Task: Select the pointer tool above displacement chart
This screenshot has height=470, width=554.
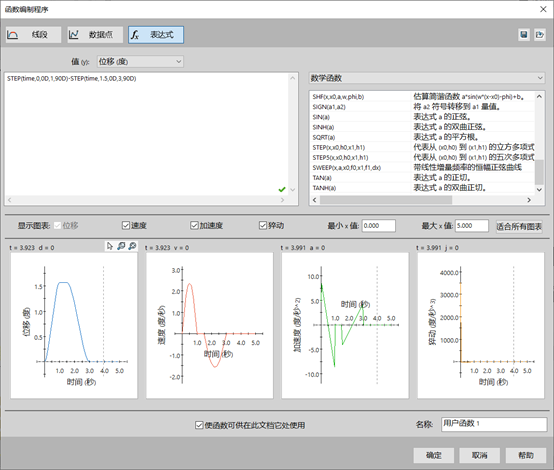Action: (110, 246)
